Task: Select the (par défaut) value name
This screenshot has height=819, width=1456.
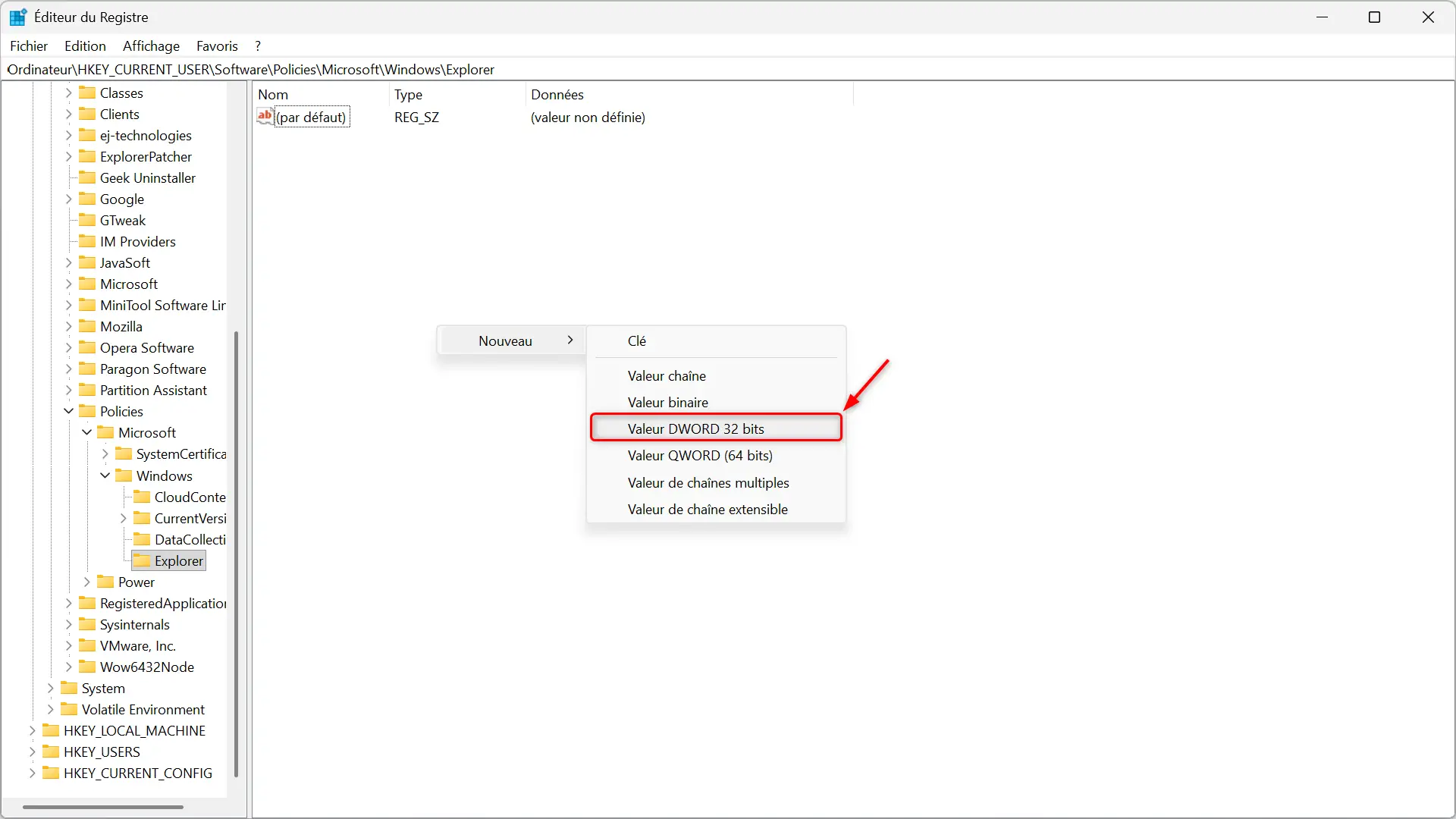Action: click(x=311, y=117)
